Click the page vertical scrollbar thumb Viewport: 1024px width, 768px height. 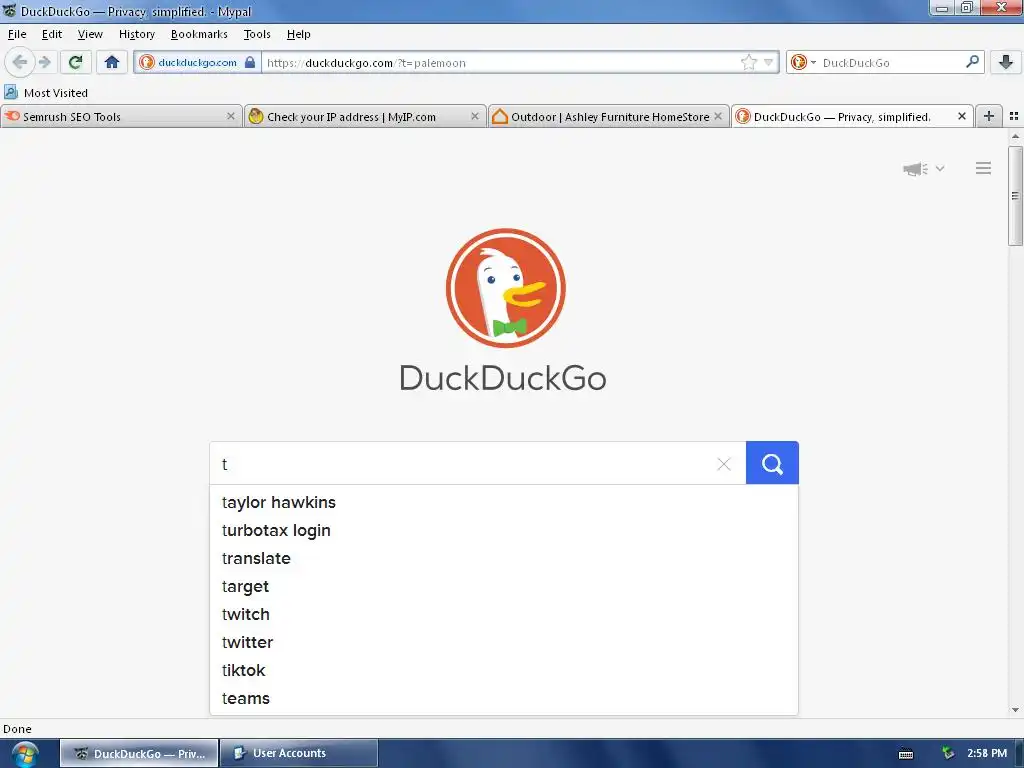coord(1015,196)
